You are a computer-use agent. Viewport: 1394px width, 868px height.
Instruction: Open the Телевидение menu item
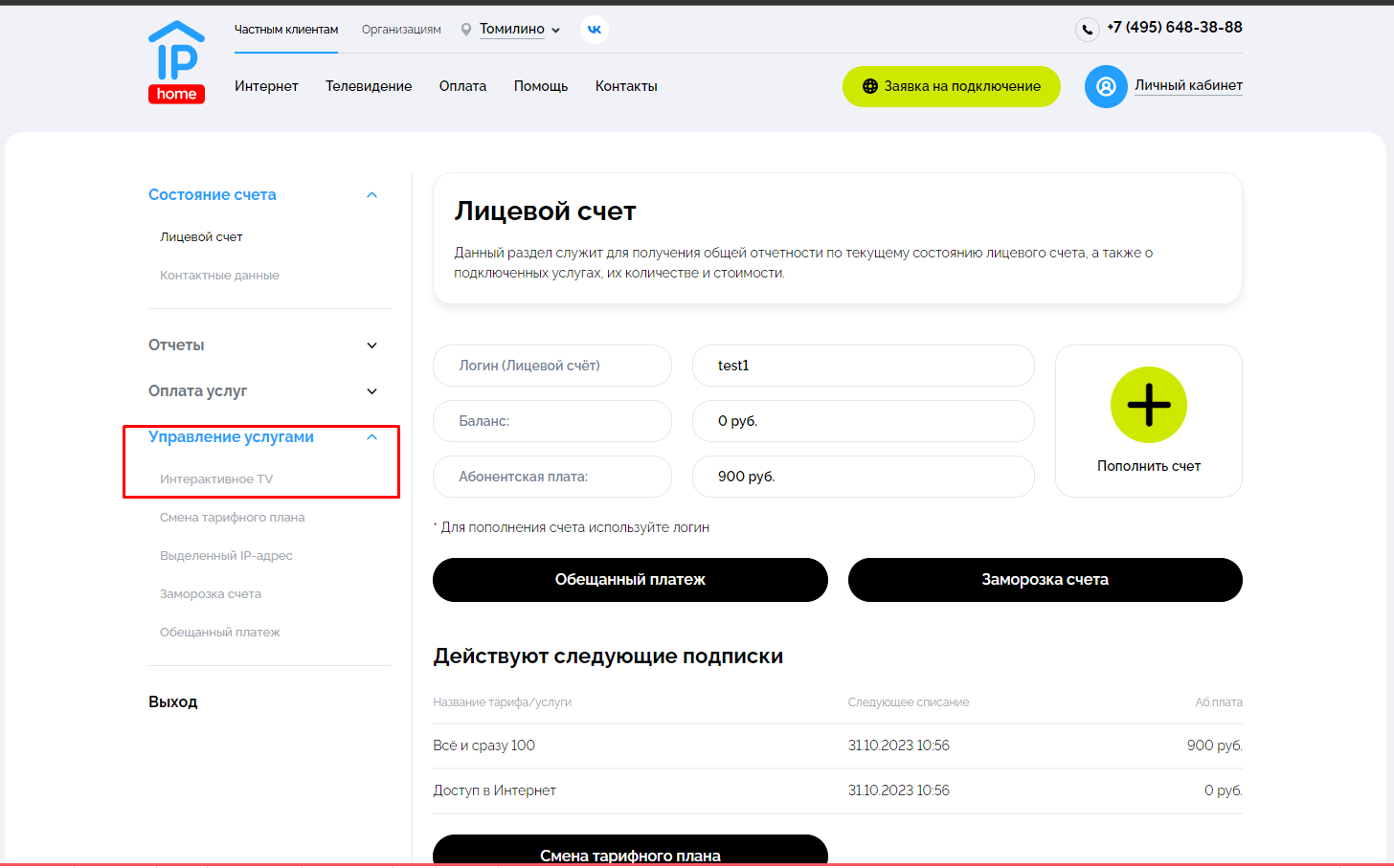pyautogui.click(x=369, y=86)
